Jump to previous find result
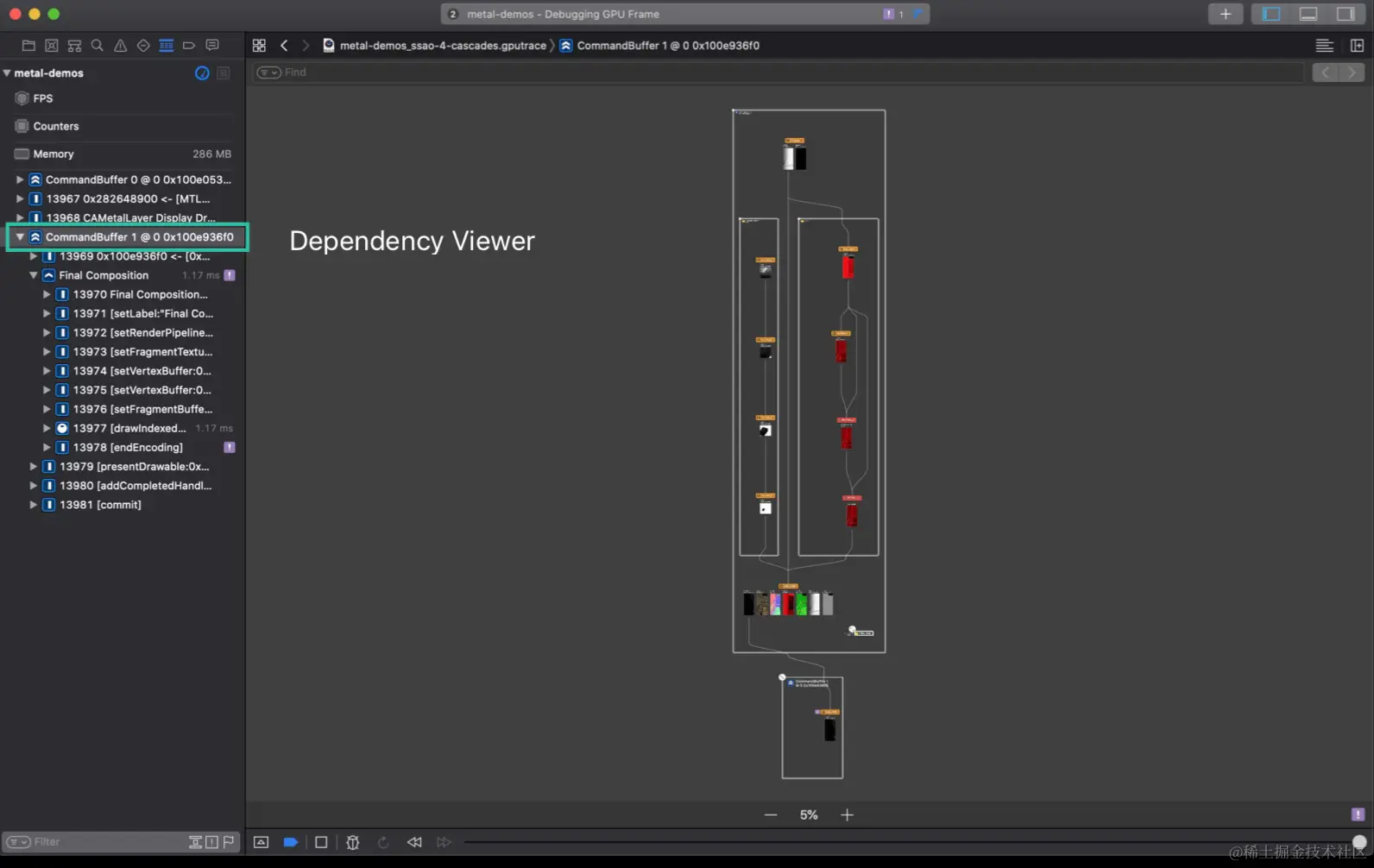 tap(1326, 72)
